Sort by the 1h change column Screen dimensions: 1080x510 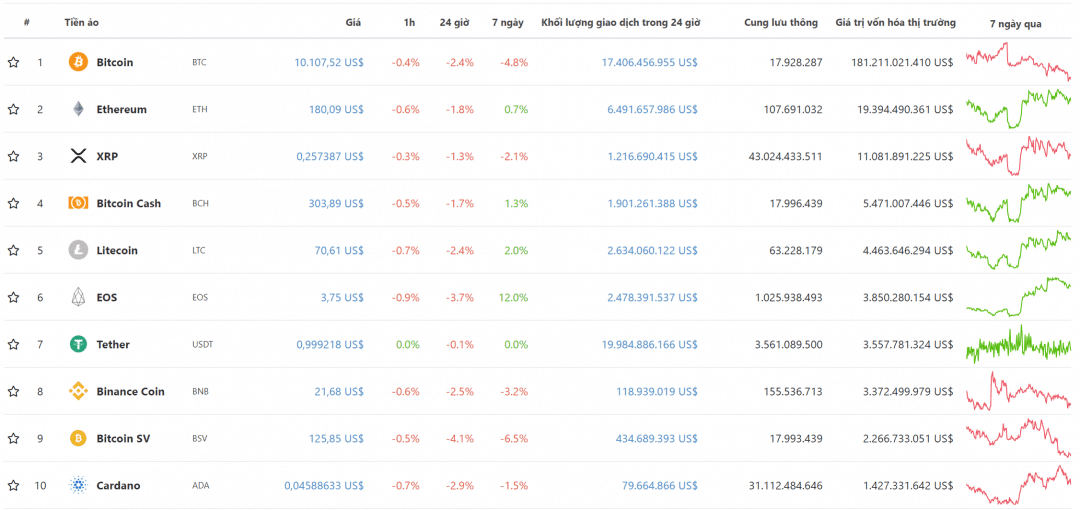[x=410, y=22]
